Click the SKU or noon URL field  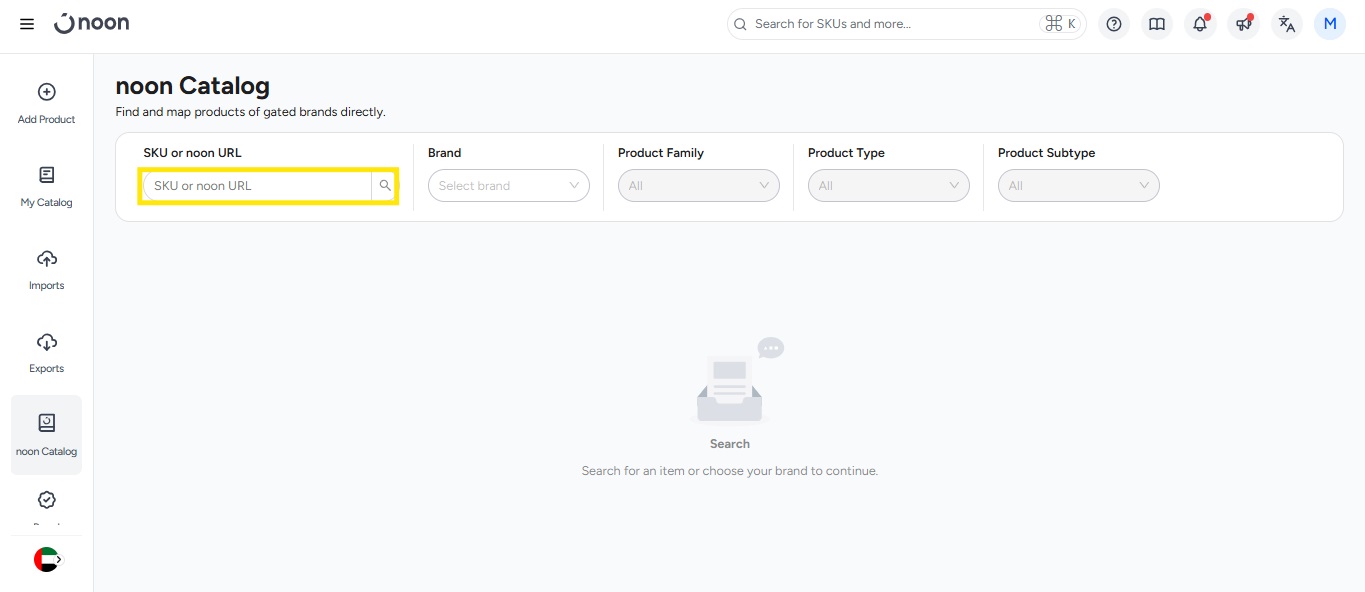257,186
